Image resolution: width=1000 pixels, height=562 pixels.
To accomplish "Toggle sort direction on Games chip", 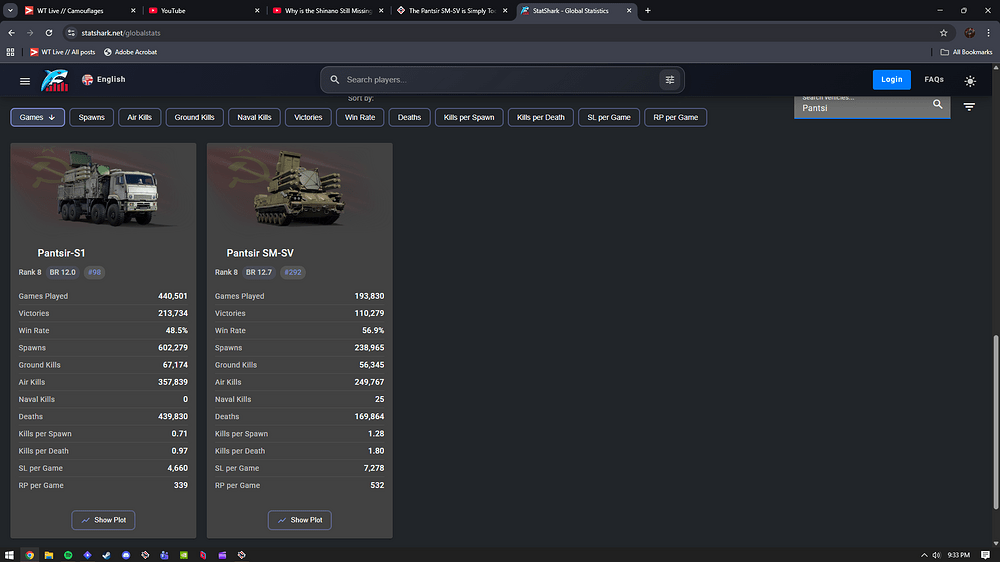I will 38,117.
